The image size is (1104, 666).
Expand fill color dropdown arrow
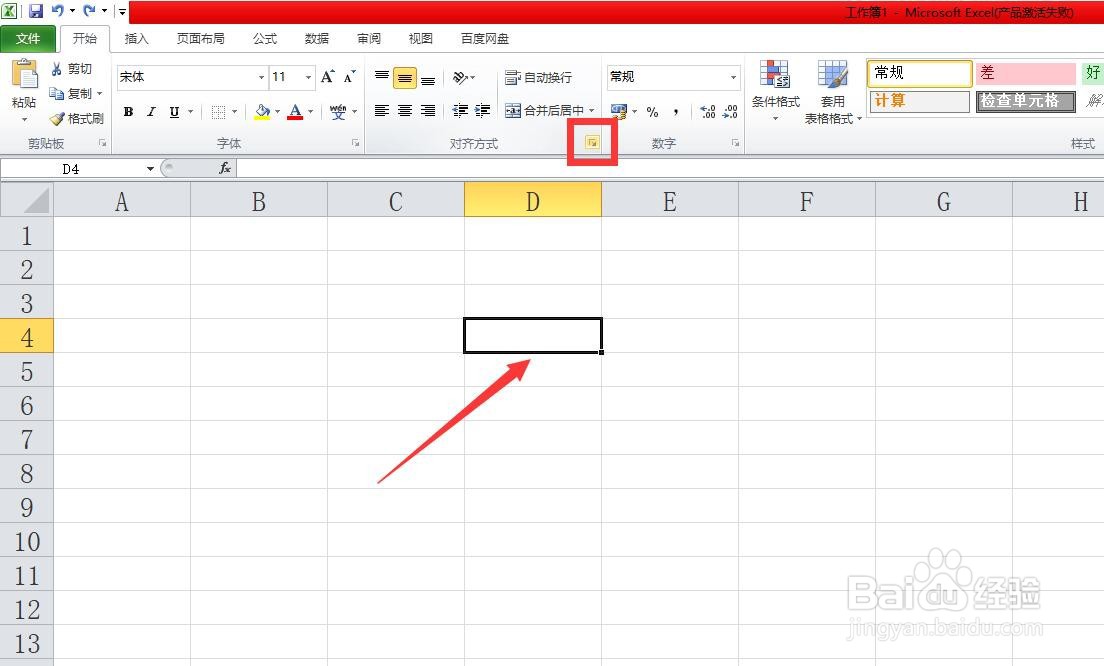pyautogui.click(x=277, y=111)
